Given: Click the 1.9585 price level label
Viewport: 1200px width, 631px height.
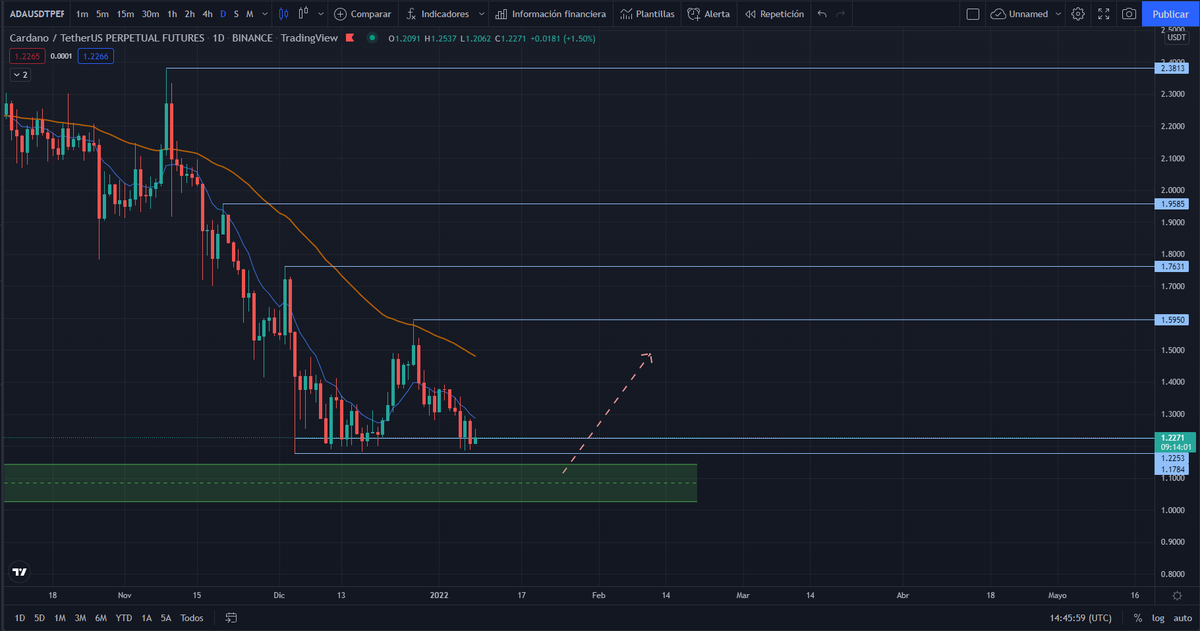Looking at the screenshot, I should coord(1173,203).
